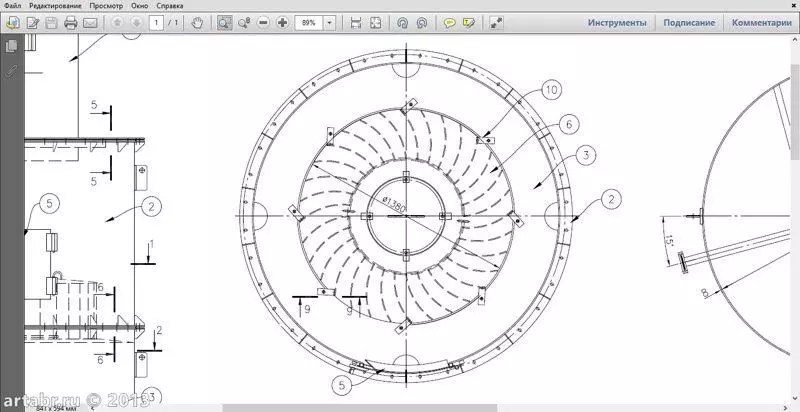Select the dynamic zoom magnifier tool

[x=244, y=23]
